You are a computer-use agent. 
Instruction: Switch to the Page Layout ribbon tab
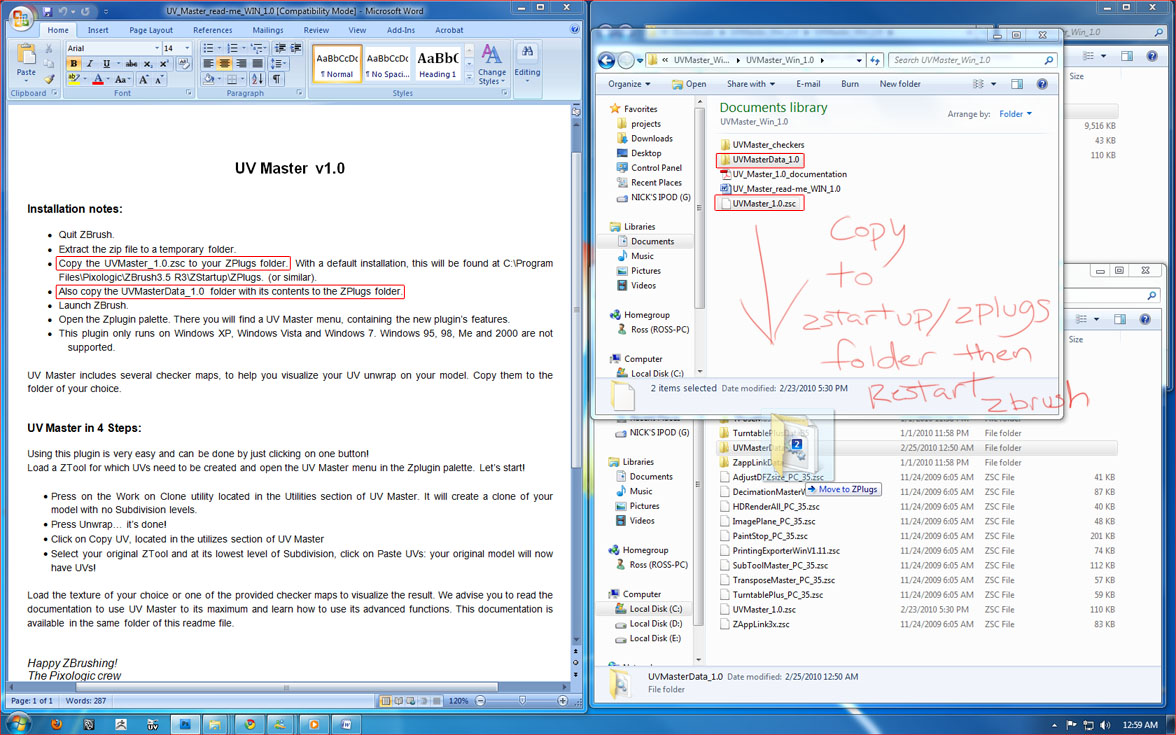pos(150,30)
